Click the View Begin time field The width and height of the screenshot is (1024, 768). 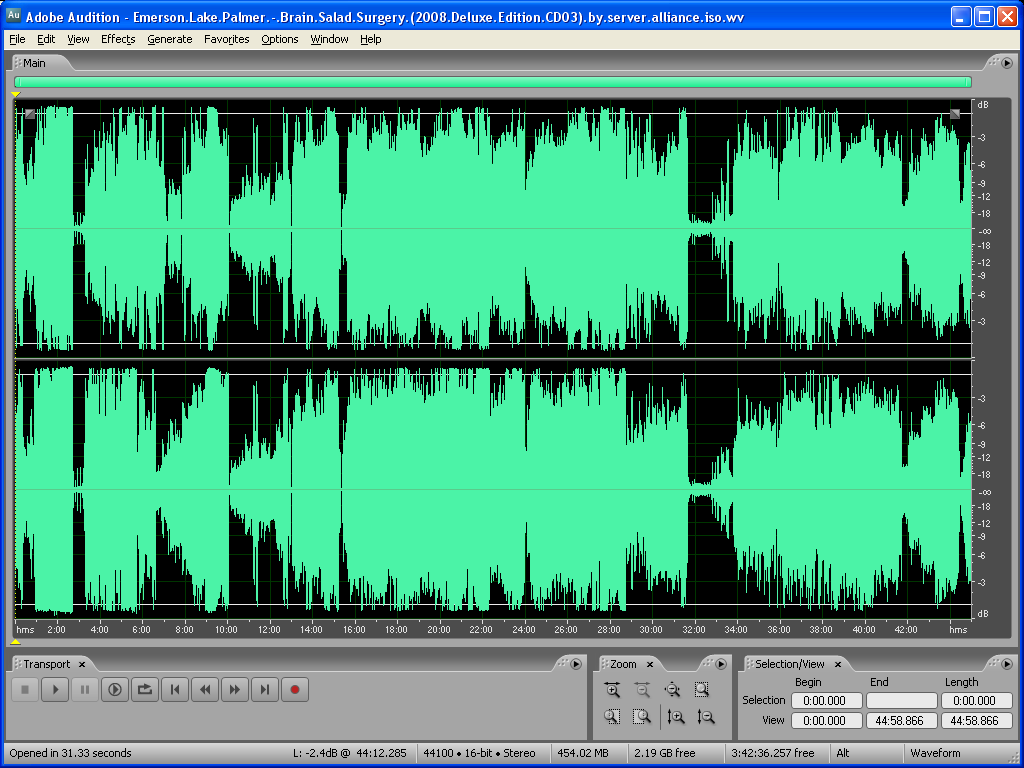coord(826,720)
